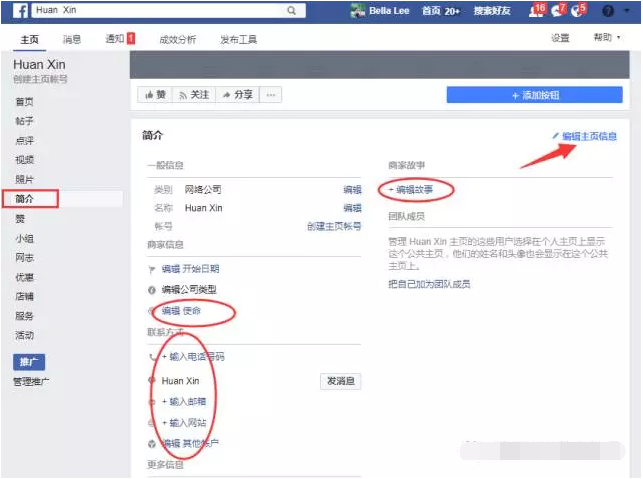
Task: Select 网志 in the left sidebar
Action: (24, 258)
